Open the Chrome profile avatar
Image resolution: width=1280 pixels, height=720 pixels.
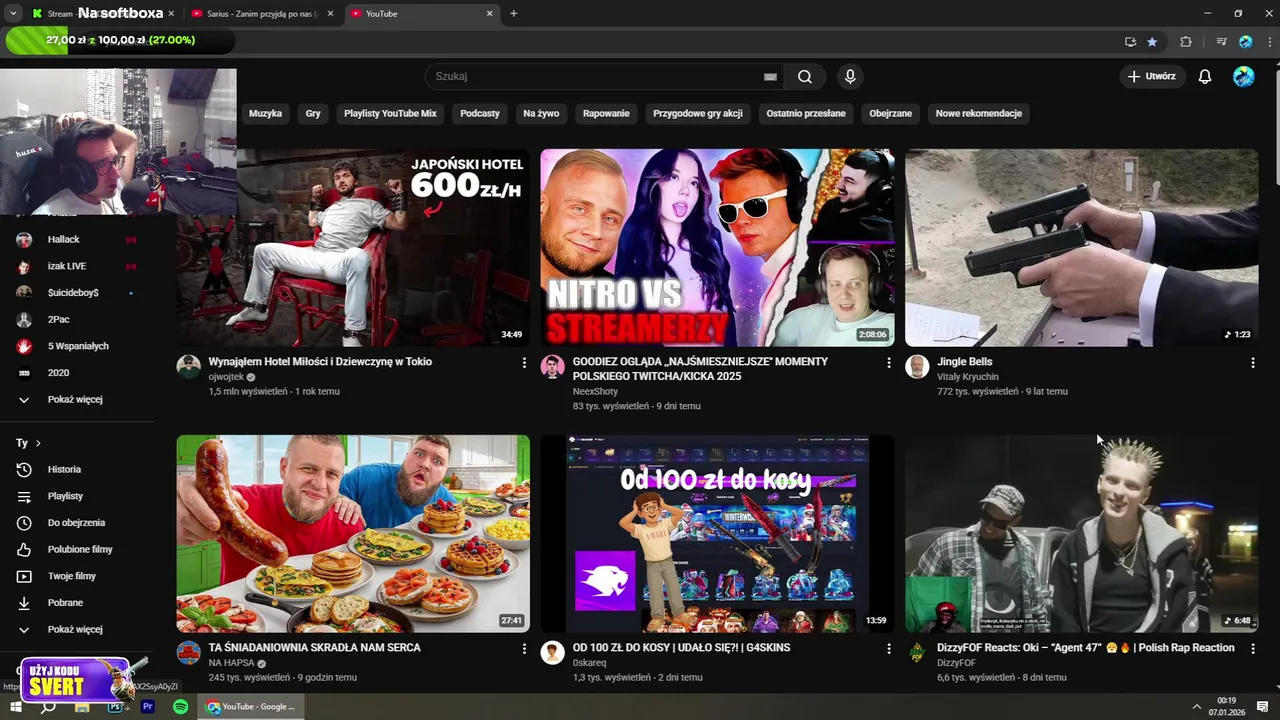pos(1245,42)
